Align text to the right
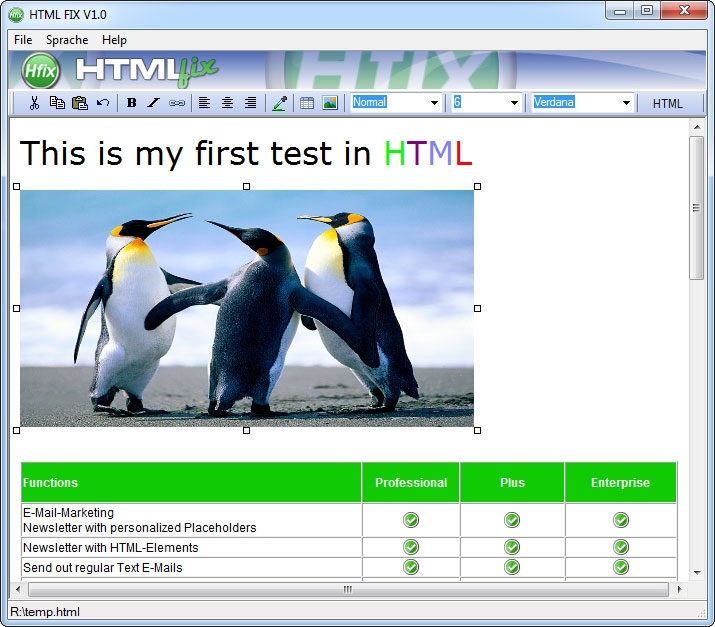 [250, 103]
